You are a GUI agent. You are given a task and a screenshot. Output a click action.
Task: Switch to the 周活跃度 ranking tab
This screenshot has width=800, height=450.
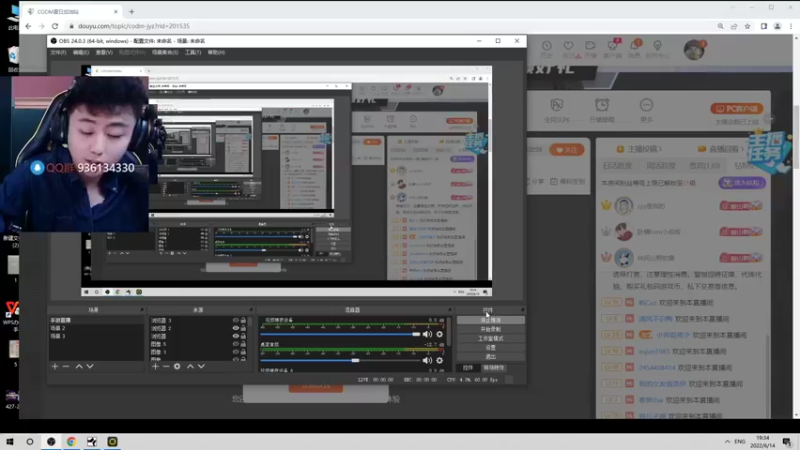(x=661, y=166)
